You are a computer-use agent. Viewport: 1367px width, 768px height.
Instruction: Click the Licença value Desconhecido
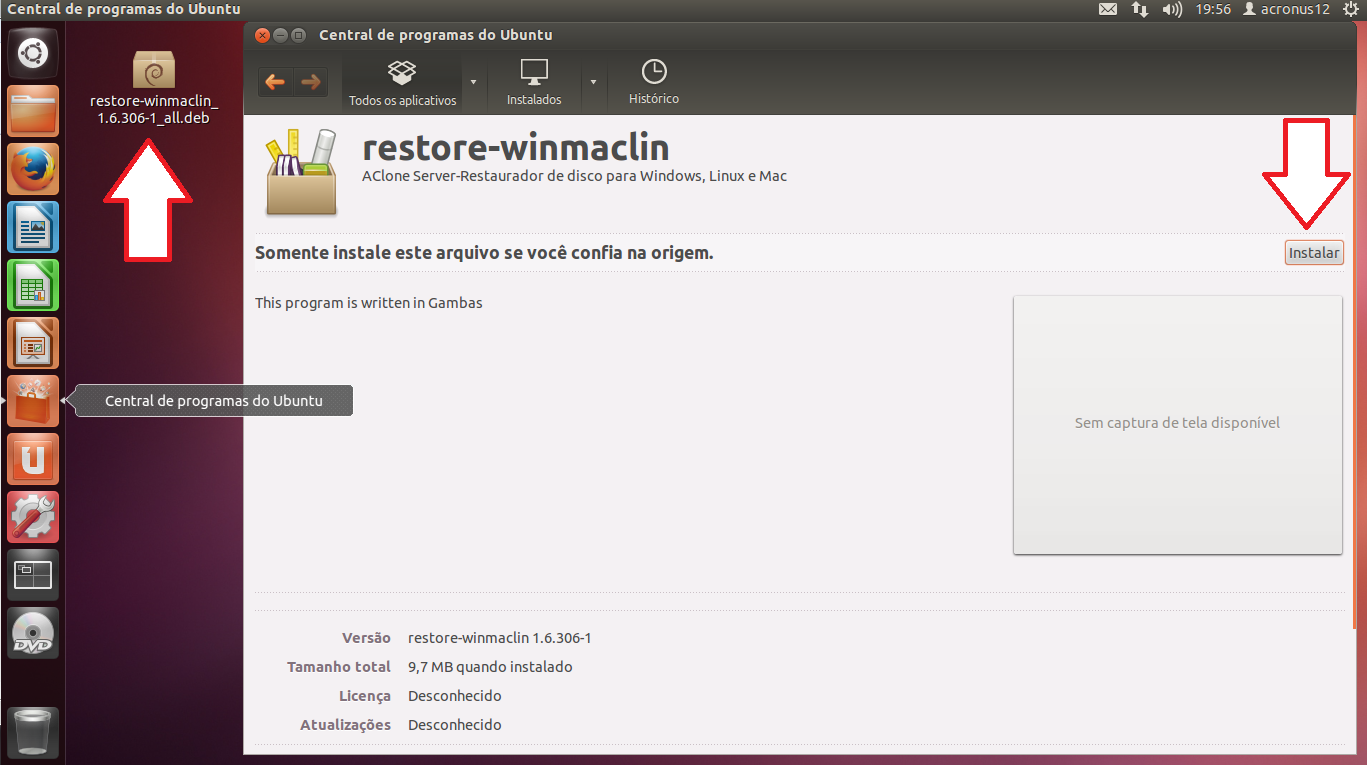(x=455, y=696)
